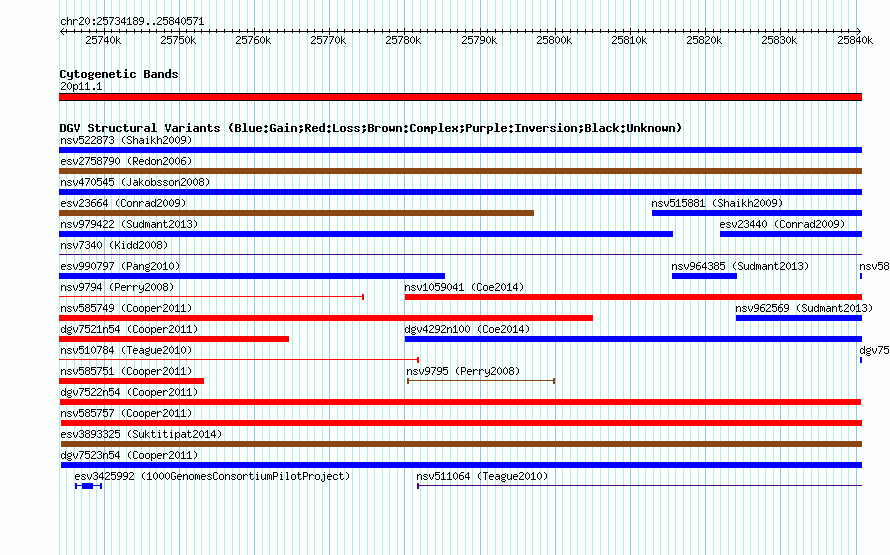Click dgv4292n100 (Coe2014) label
Viewport: 890px width, 555px height.
(467, 329)
